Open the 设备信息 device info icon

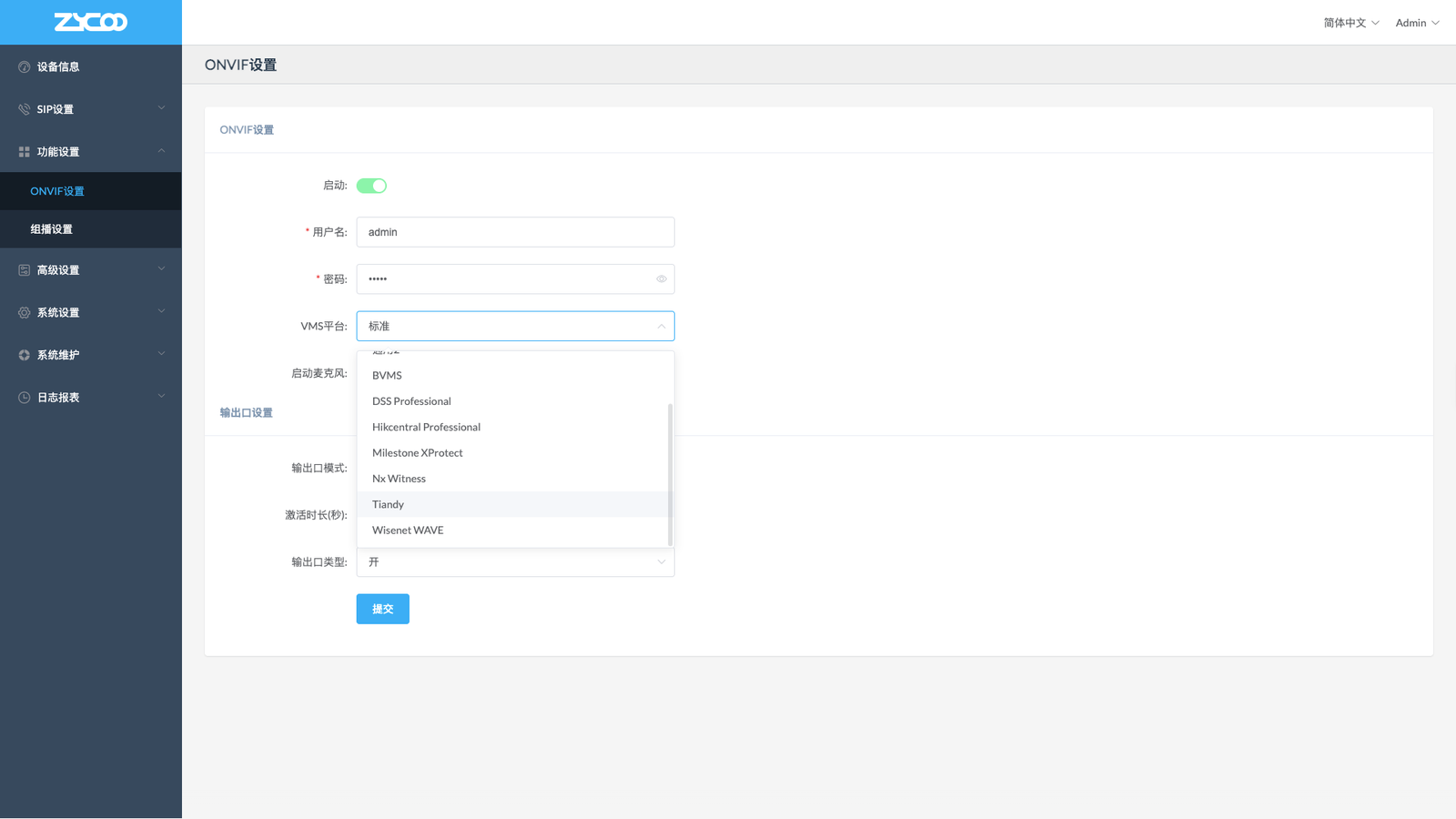tap(25, 67)
